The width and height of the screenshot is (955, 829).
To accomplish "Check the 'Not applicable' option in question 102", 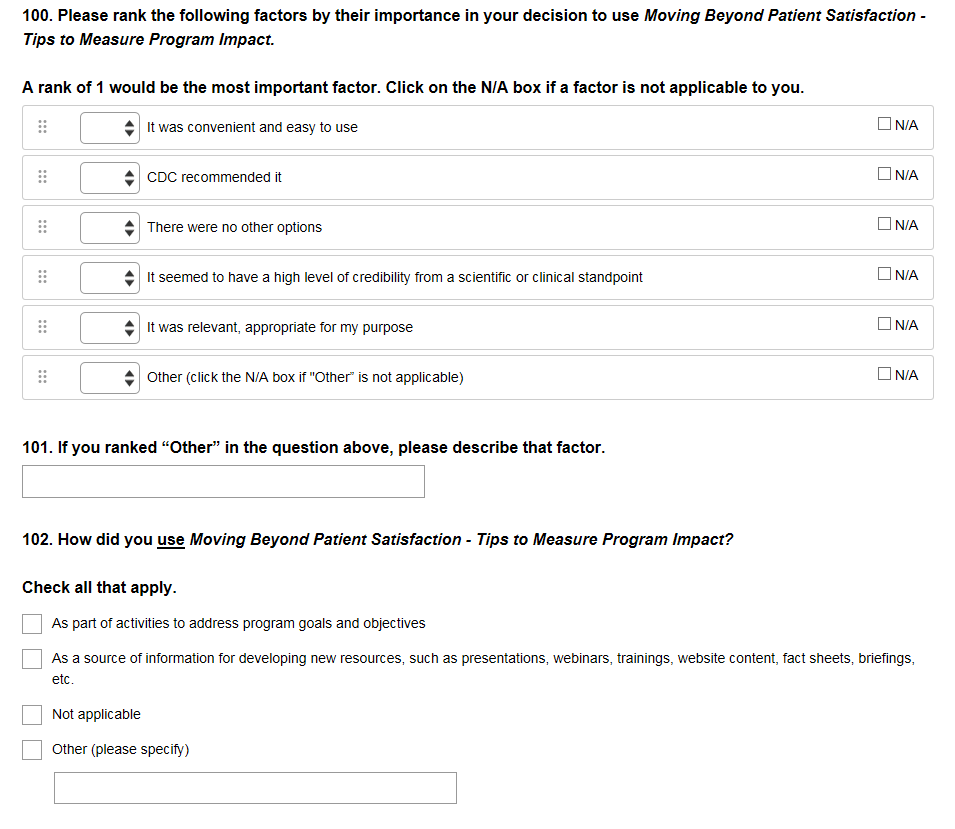I will point(32,715).
